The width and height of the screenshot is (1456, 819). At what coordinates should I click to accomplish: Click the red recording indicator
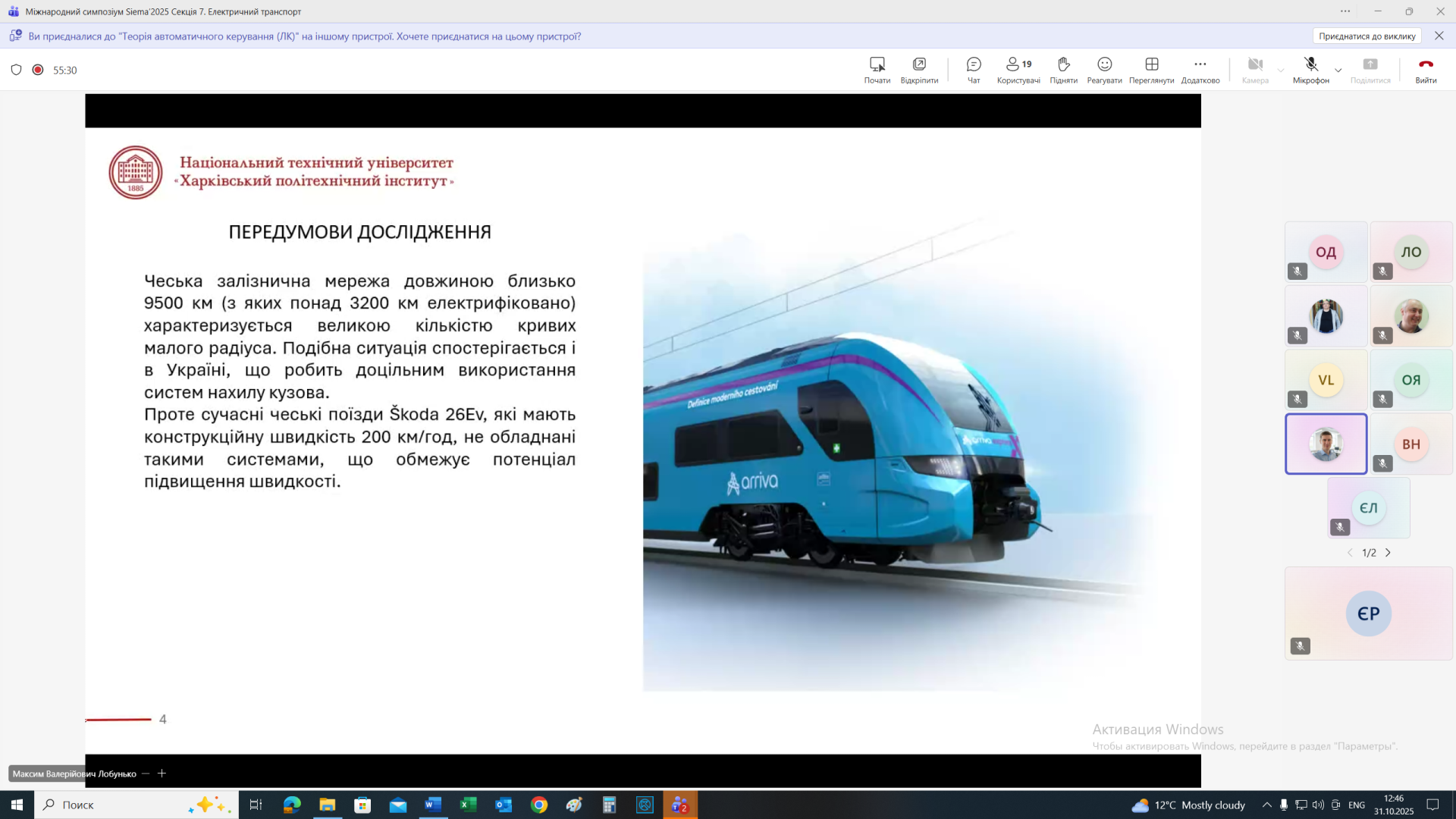tap(38, 70)
